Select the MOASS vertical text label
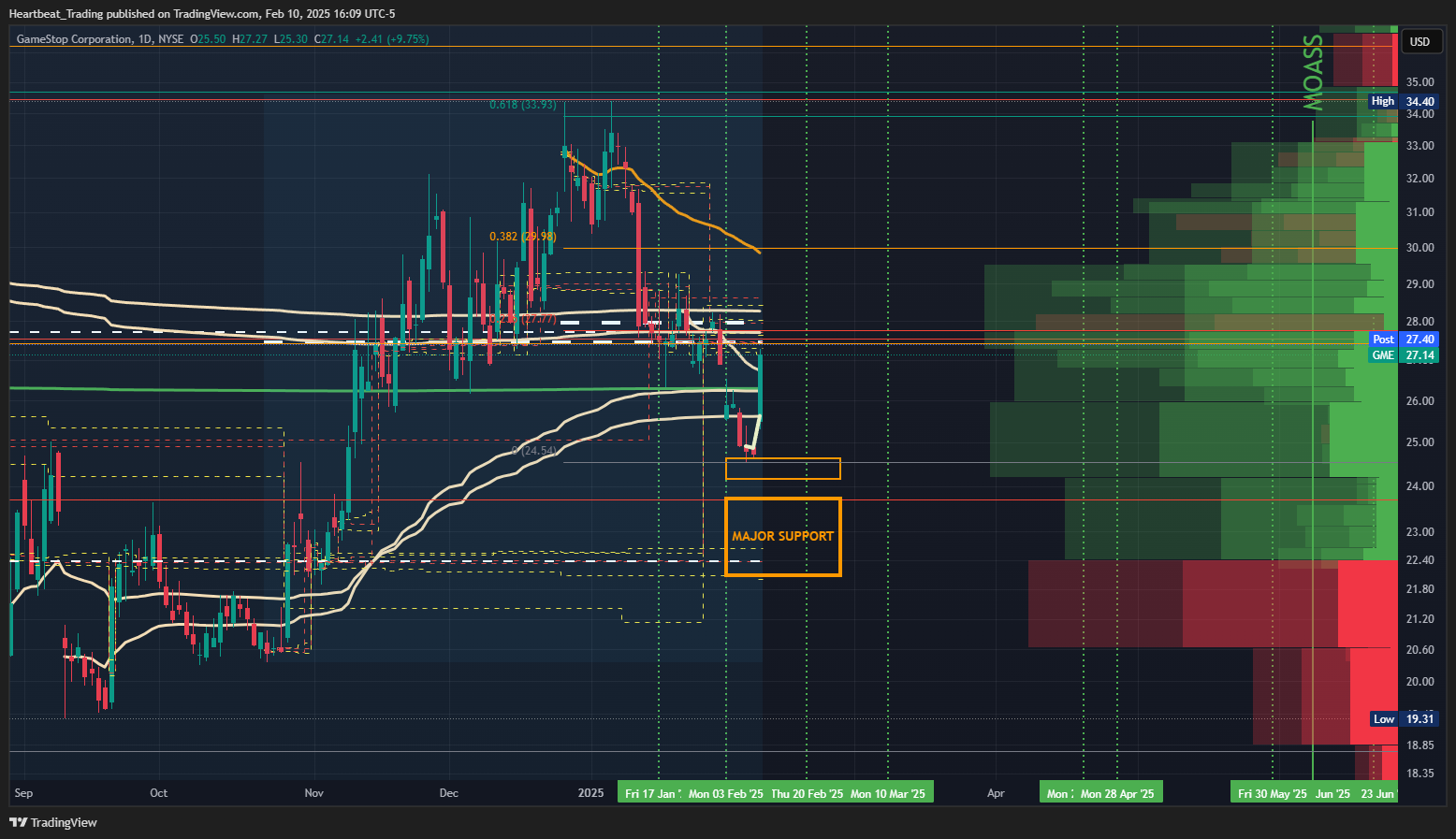The image size is (1456, 839). click(x=1314, y=73)
